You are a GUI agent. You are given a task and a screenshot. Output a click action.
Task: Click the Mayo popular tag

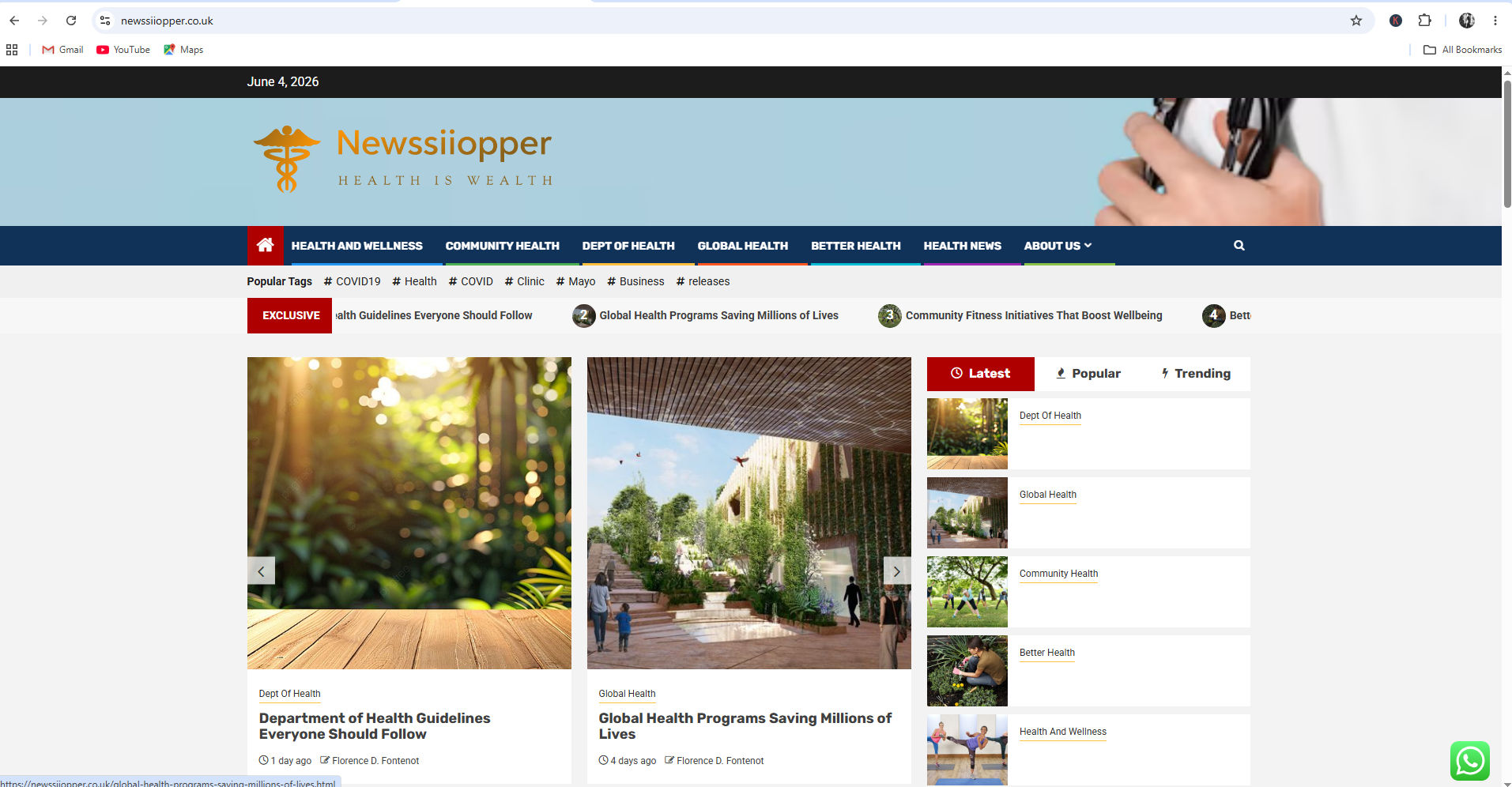pyautogui.click(x=575, y=281)
